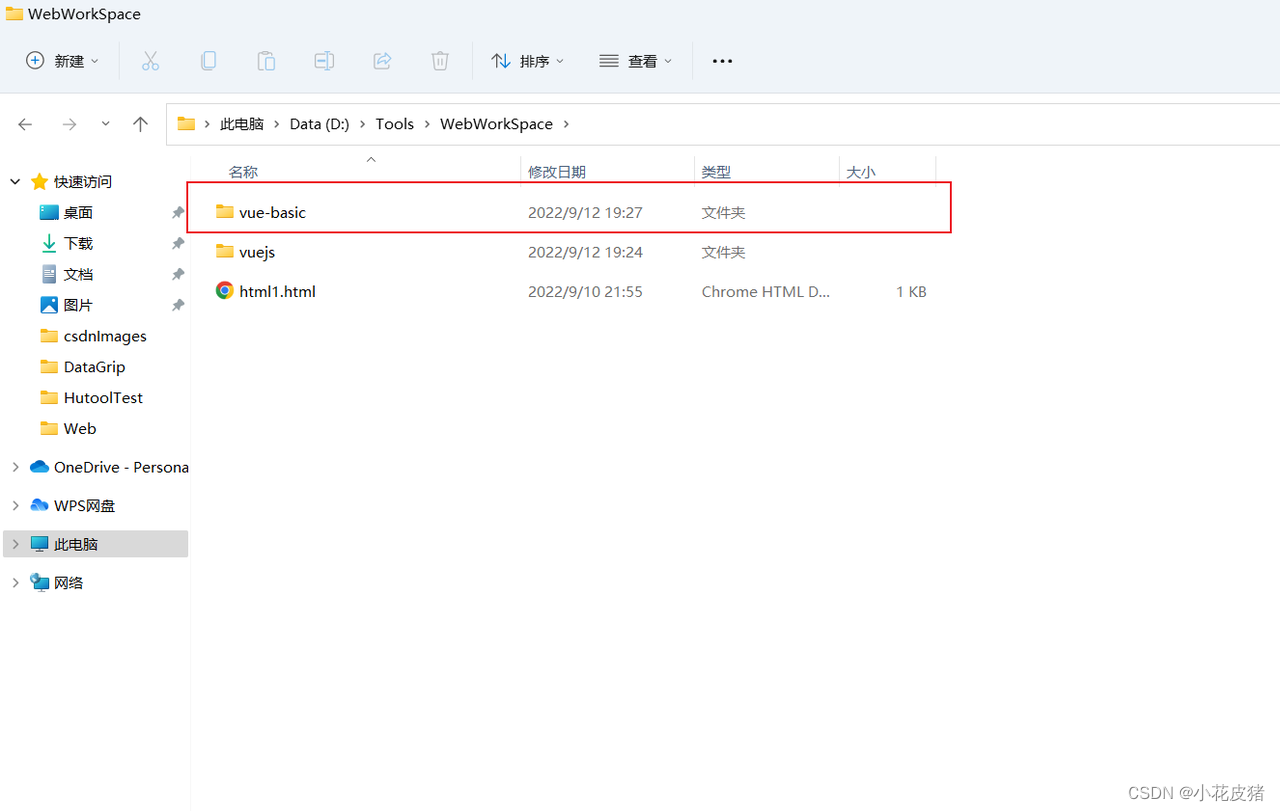Go back with the left arrow
The image size is (1280, 811).
click(x=25, y=124)
